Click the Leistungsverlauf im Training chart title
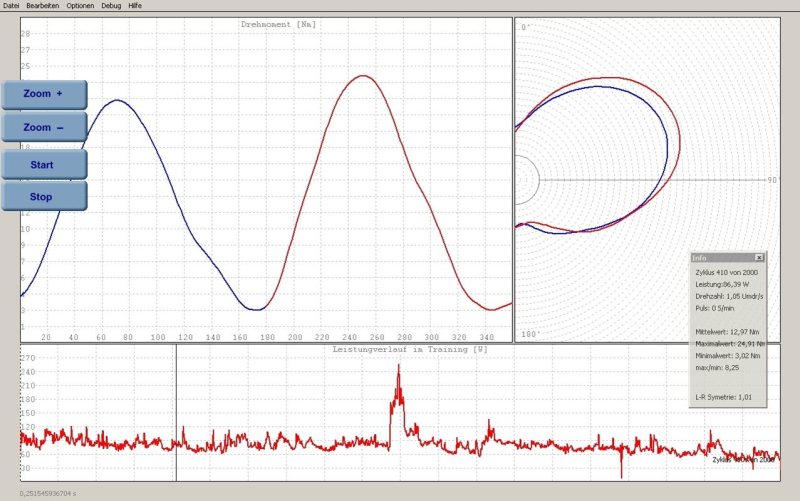This screenshot has height=501, width=800. (x=411, y=349)
